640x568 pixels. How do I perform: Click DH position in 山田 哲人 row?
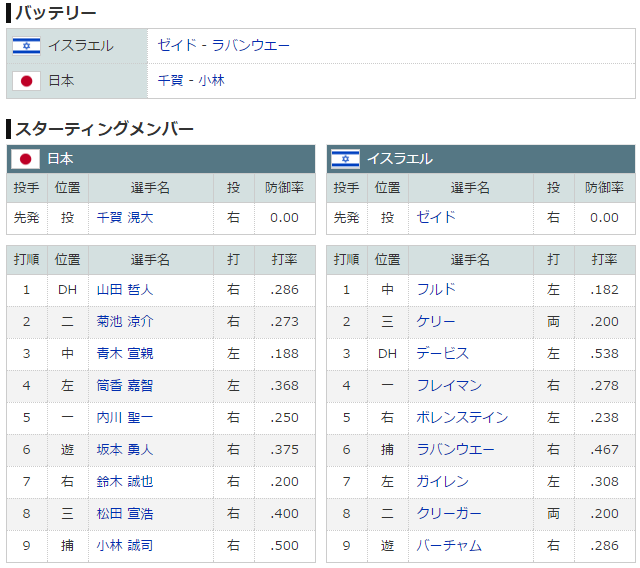[67, 290]
